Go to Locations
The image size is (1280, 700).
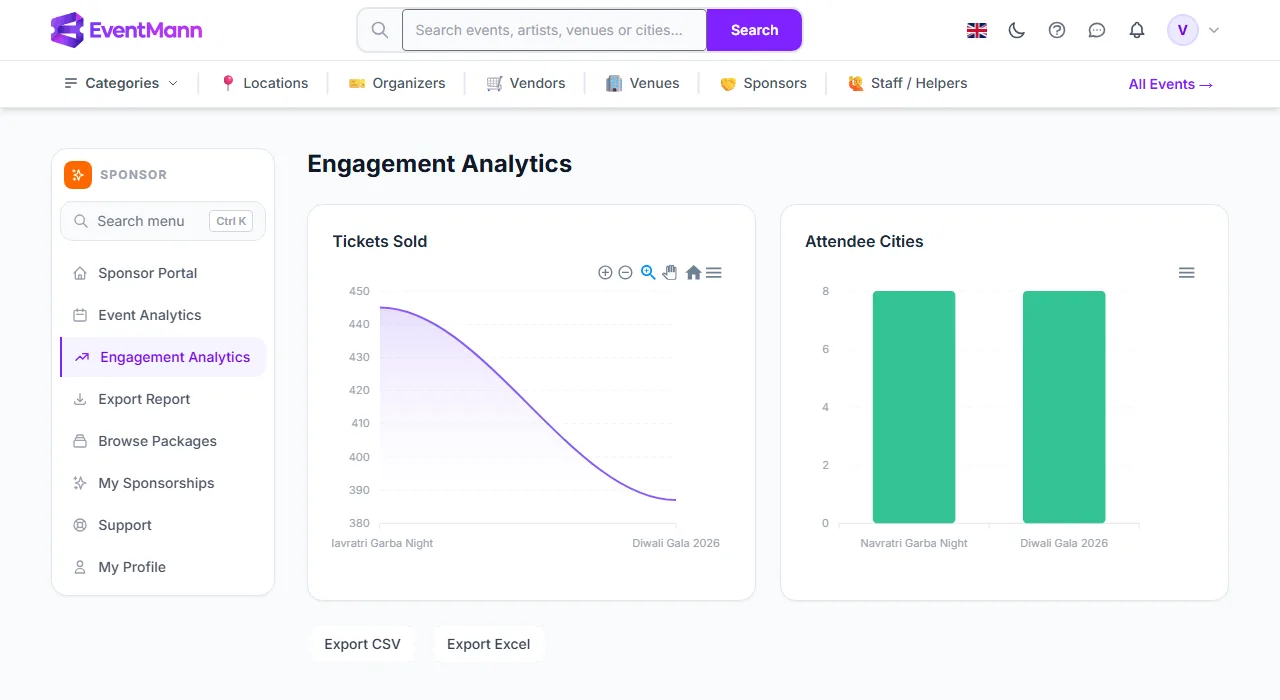(264, 83)
